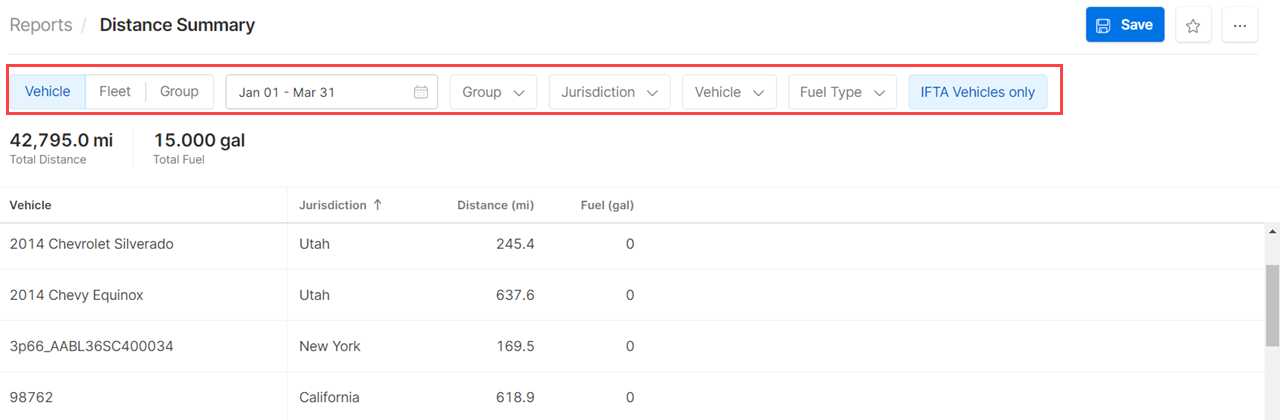1280x420 pixels.
Task: Expand the Group filter dropdown
Action: (494, 92)
